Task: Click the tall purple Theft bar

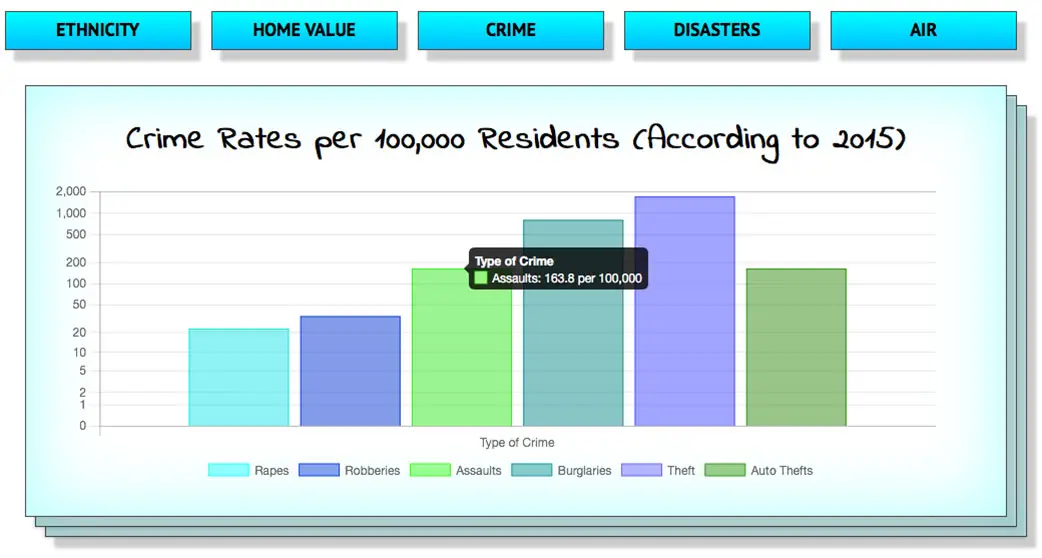Action: [684, 311]
